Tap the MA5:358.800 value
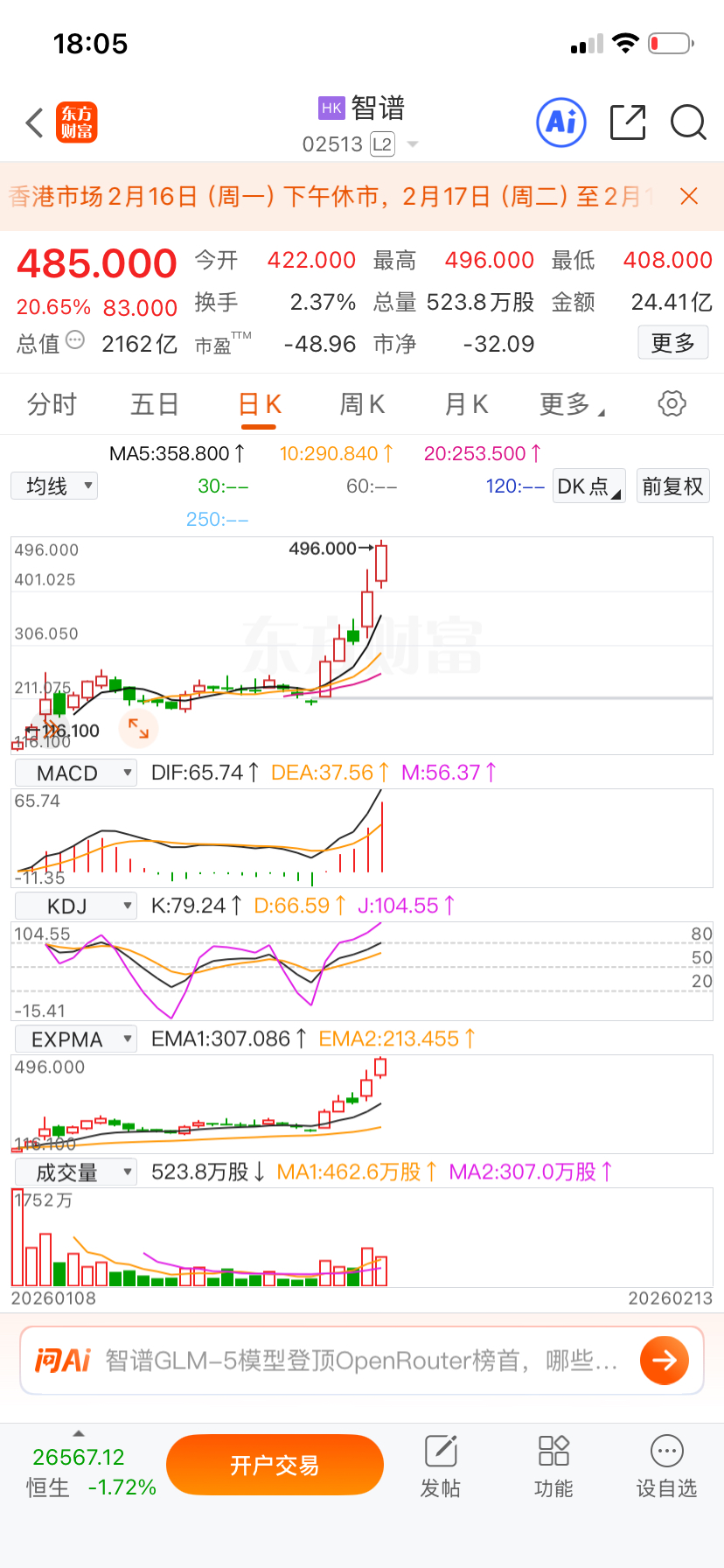The image size is (724, 1568). coord(178,453)
